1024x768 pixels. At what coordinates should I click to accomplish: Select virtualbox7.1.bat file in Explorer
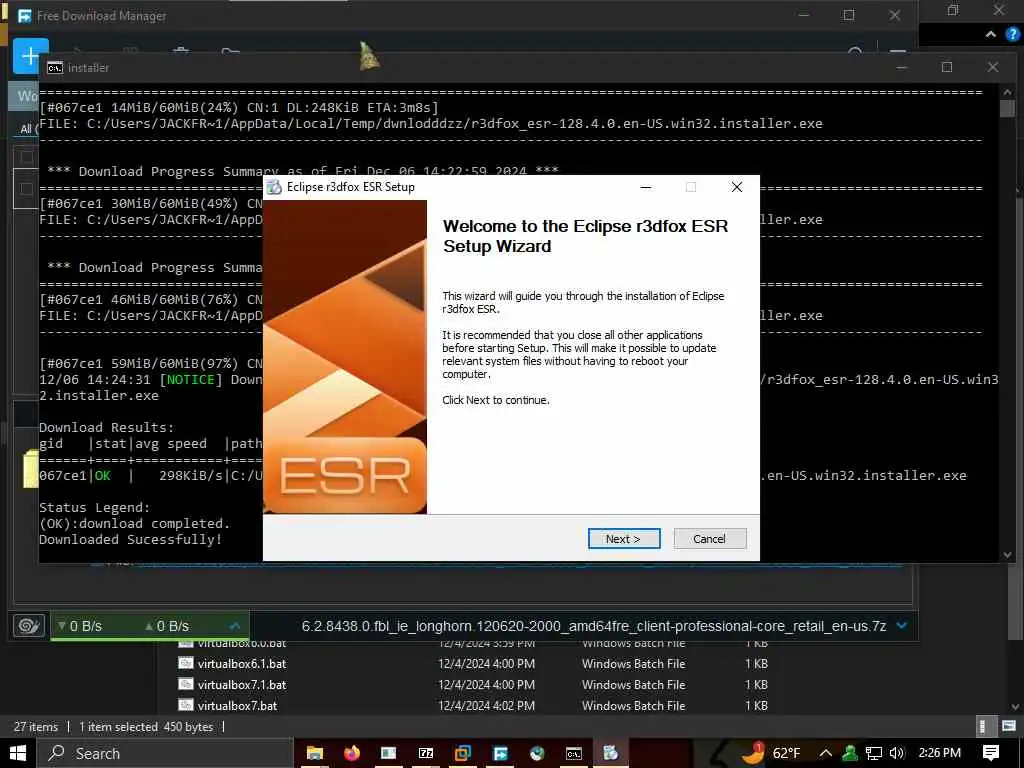click(242, 684)
